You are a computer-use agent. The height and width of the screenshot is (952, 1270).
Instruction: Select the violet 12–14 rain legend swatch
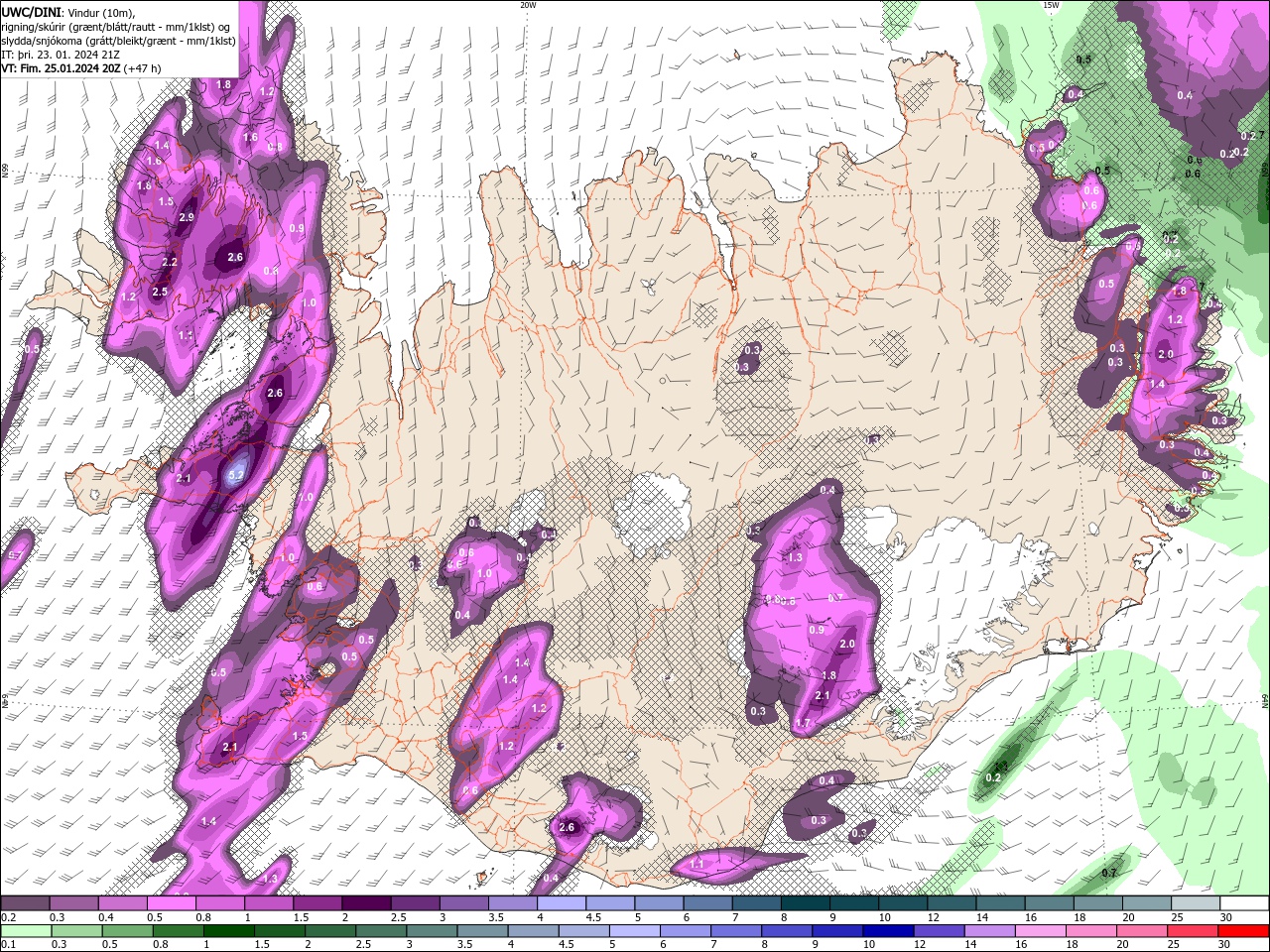click(939, 931)
